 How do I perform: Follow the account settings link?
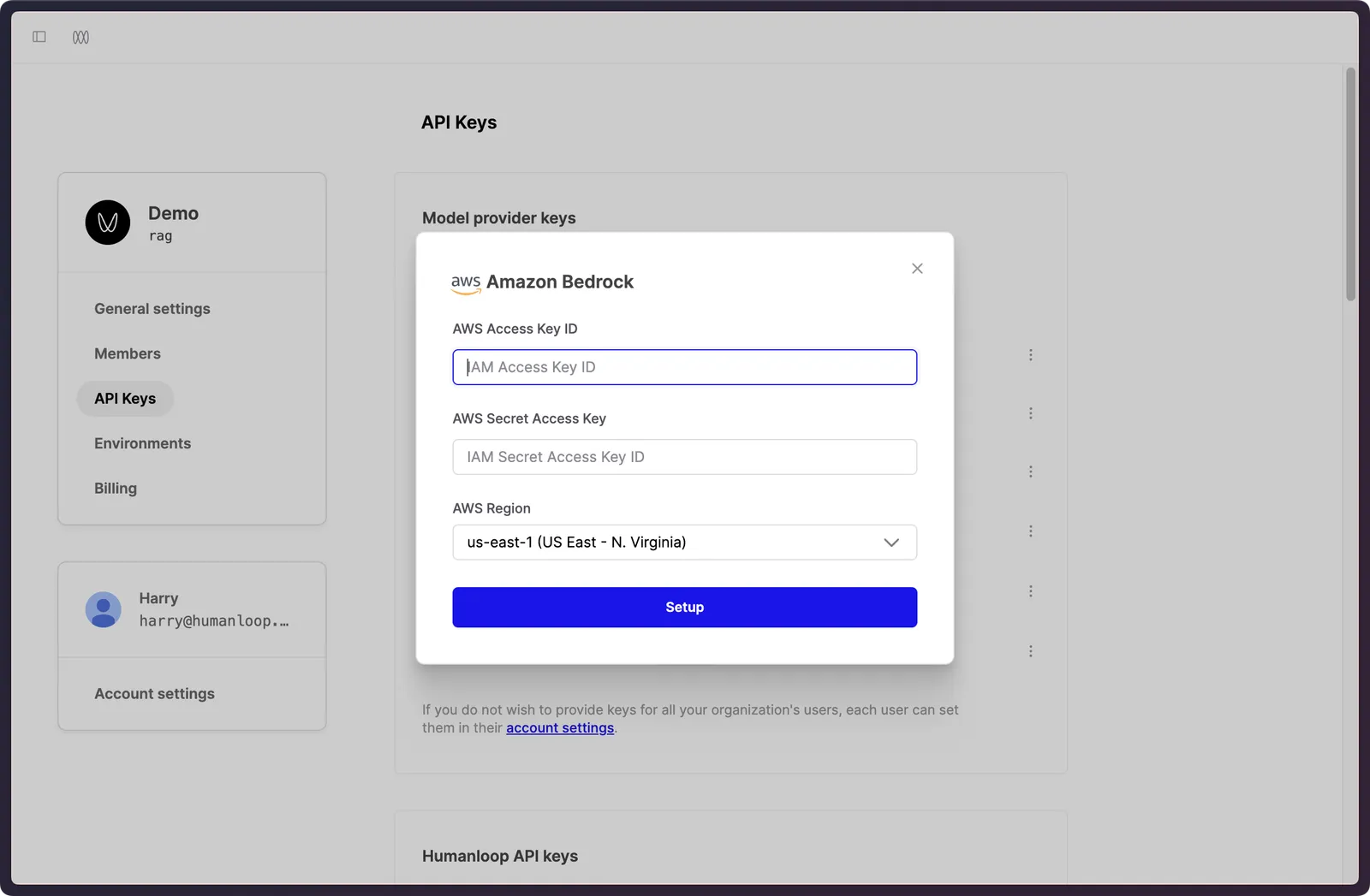(x=560, y=728)
